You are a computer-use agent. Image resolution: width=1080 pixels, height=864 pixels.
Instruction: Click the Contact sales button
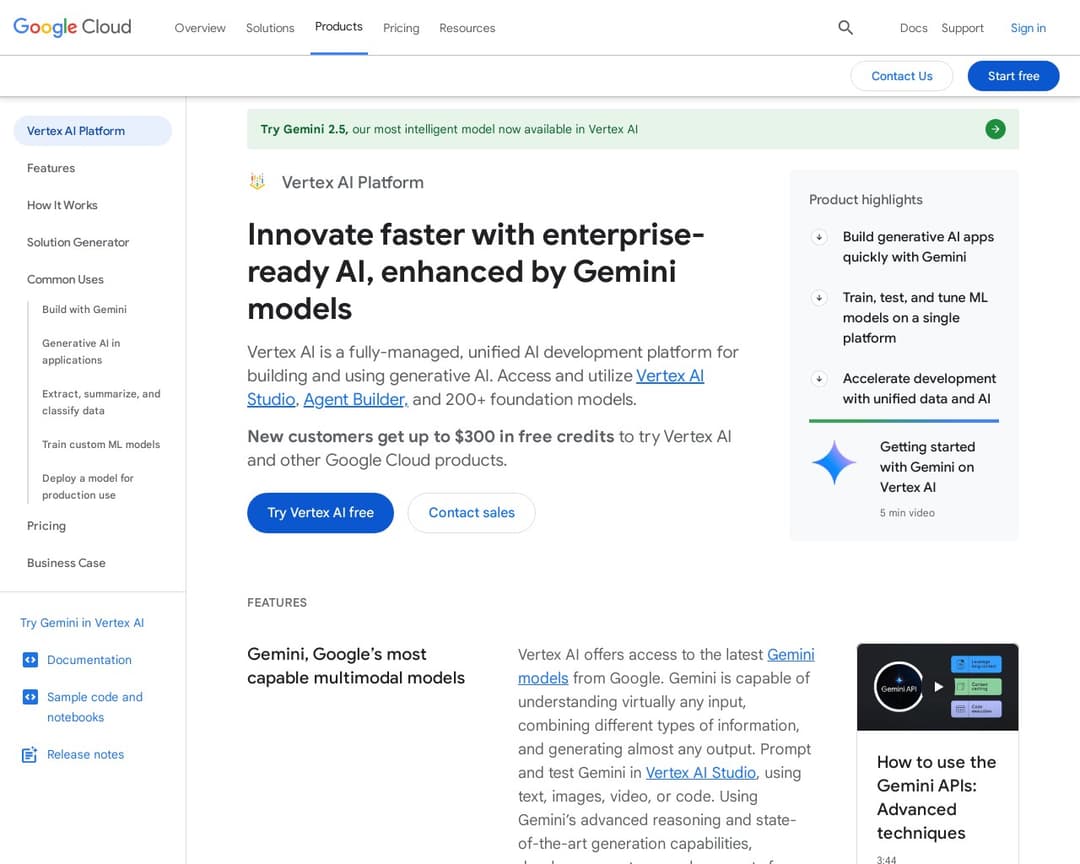click(x=471, y=513)
